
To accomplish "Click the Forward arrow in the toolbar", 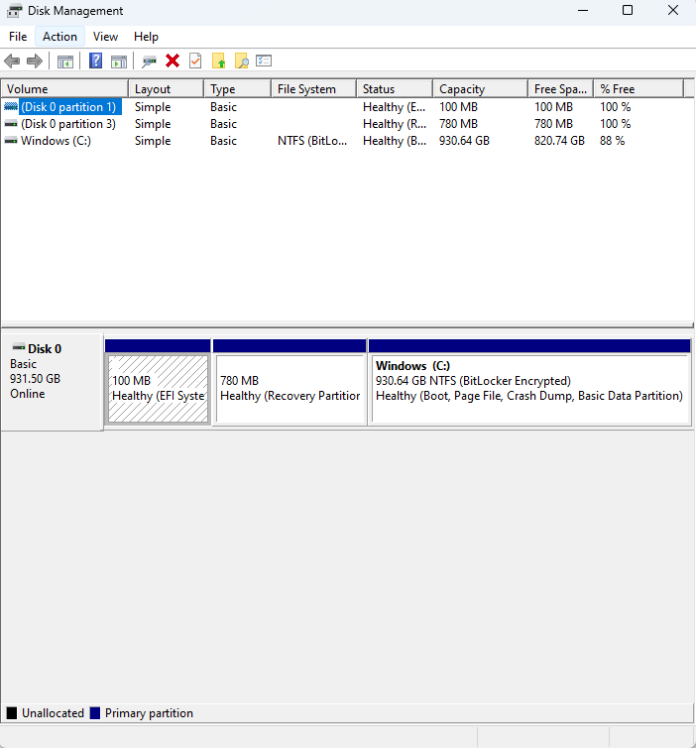I will 35,61.
